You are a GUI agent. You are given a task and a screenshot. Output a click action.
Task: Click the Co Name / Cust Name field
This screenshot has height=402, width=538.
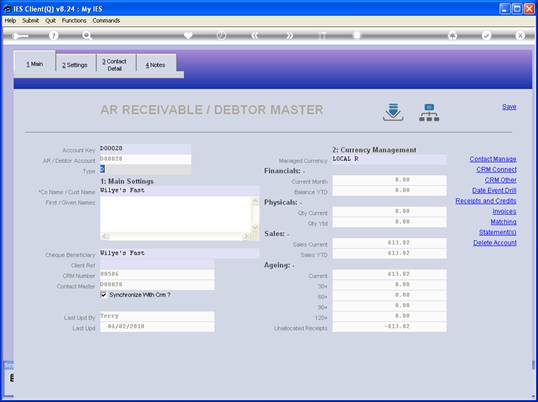(179, 191)
